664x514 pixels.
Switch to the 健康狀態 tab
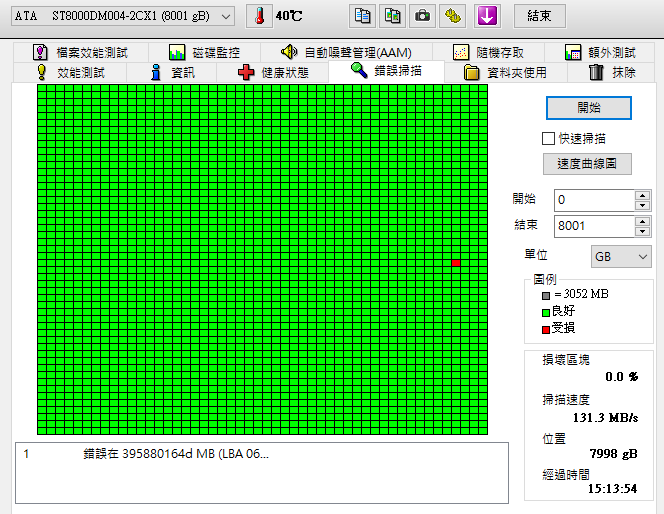click(x=273, y=73)
